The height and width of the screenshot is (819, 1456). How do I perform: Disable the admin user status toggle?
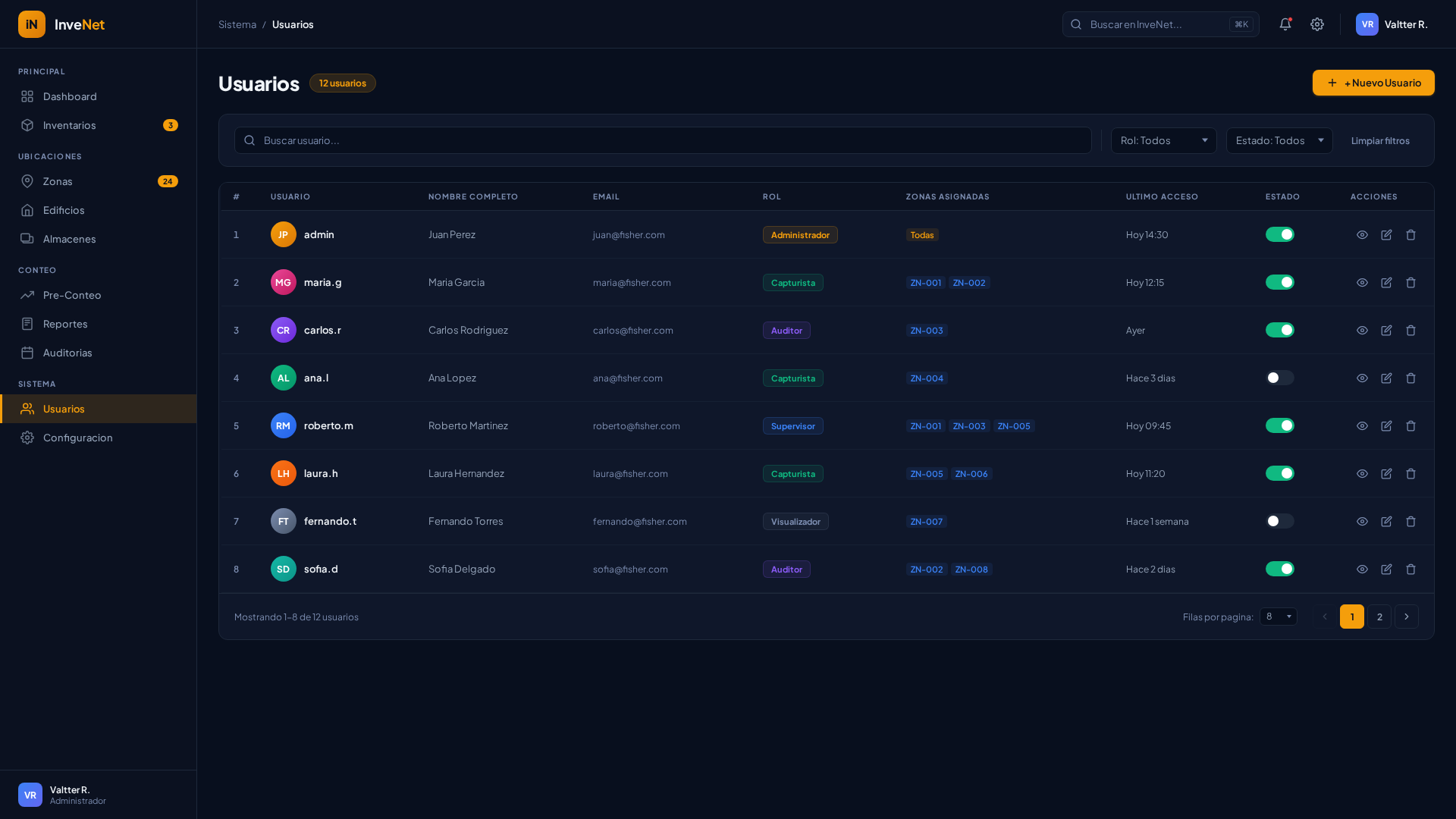1279,234
